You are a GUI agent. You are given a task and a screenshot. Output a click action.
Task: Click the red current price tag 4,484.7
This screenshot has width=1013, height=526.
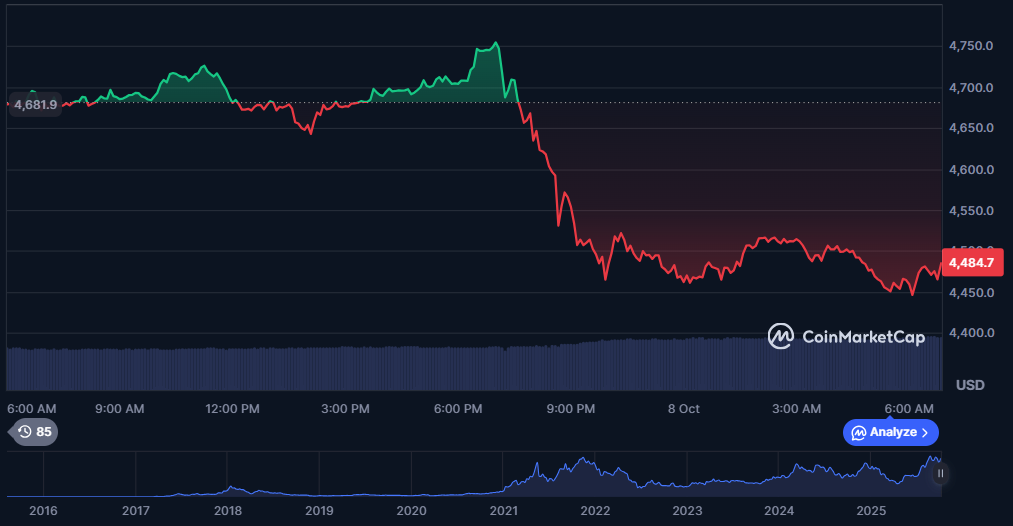tap(972, 263)
